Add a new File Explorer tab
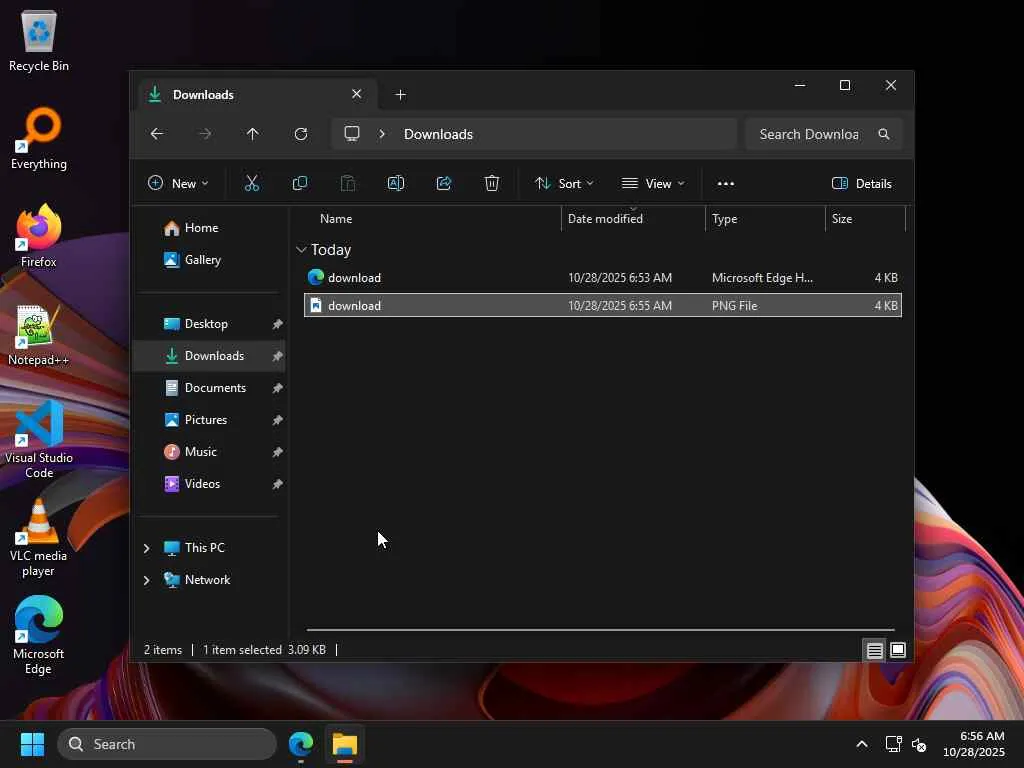The width and height of the screenshot is (1024, 768). pos(401,95)
